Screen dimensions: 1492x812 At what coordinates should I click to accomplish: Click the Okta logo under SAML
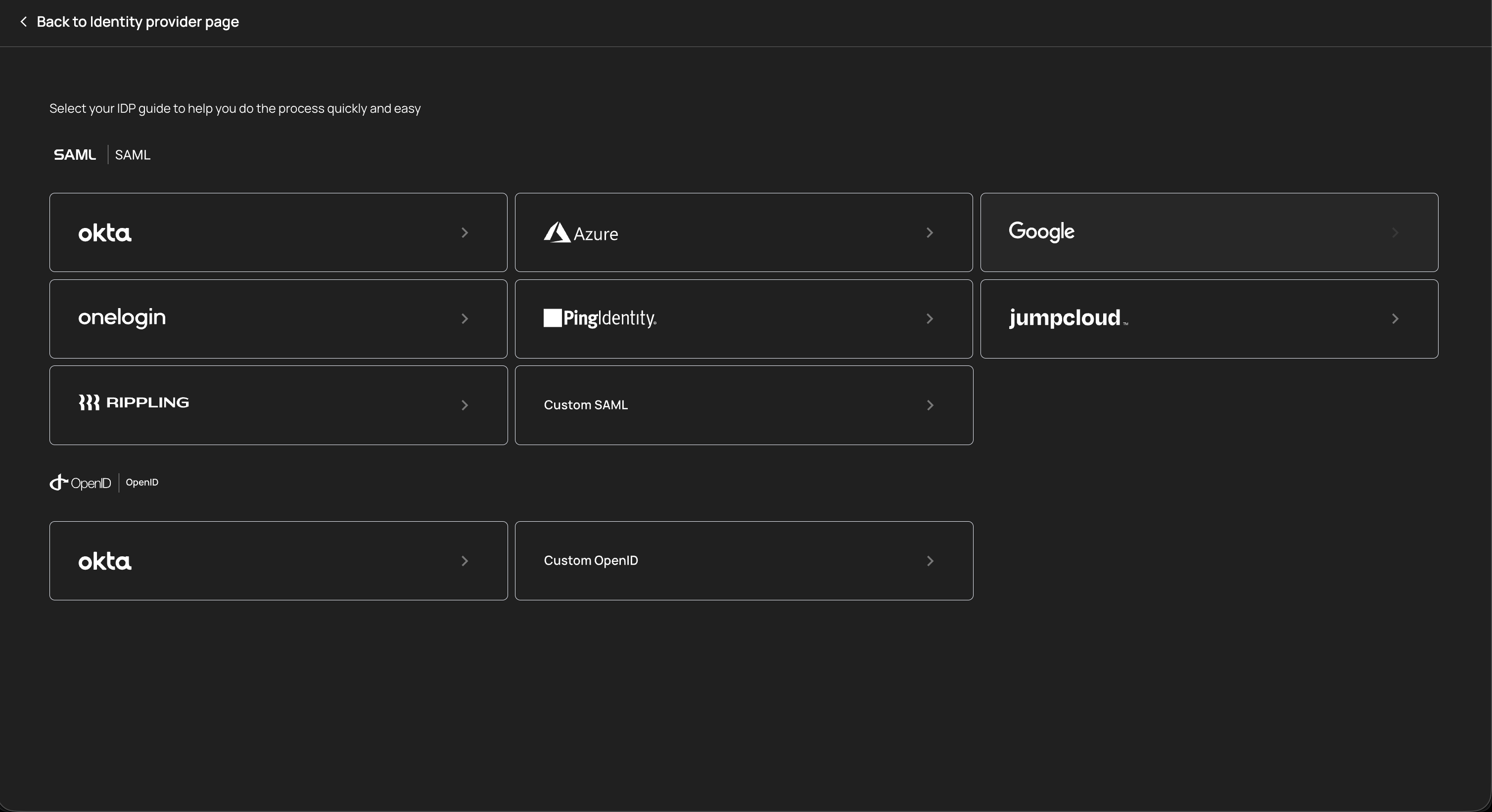(x=105, y=233)
